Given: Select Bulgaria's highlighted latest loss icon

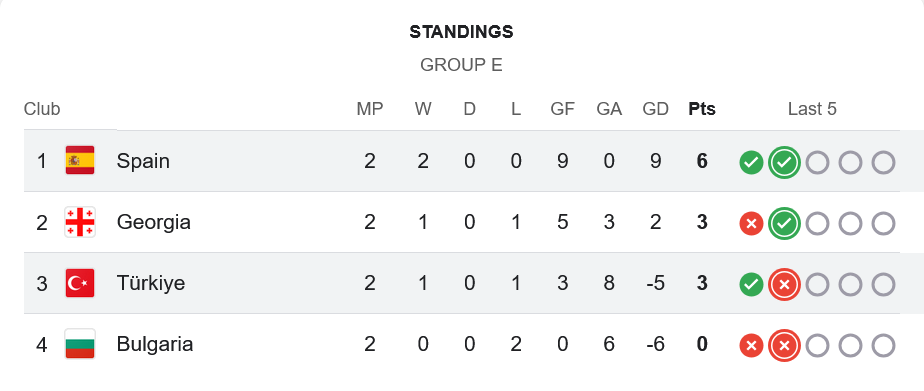Looking at the screenshot, I should 784,346.
